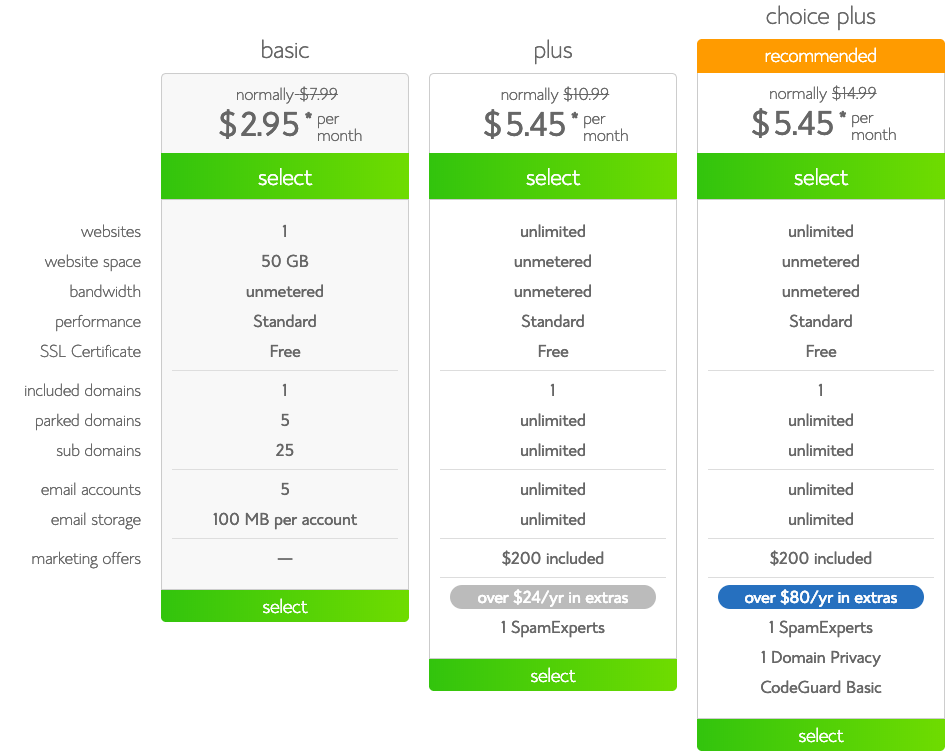Select the plus hosting plan

[553, 176]
